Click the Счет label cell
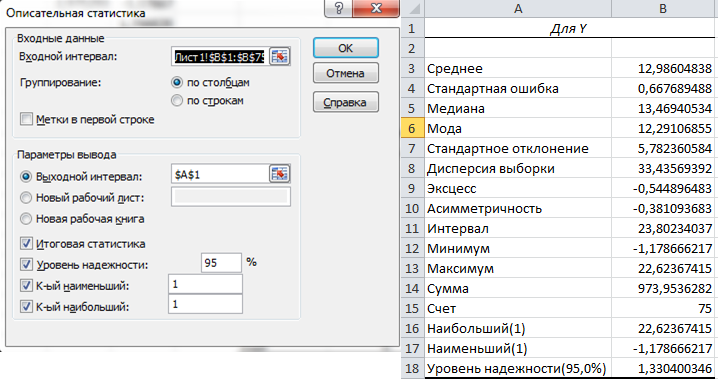Screen dimensions: 718x379 (518, 309)
